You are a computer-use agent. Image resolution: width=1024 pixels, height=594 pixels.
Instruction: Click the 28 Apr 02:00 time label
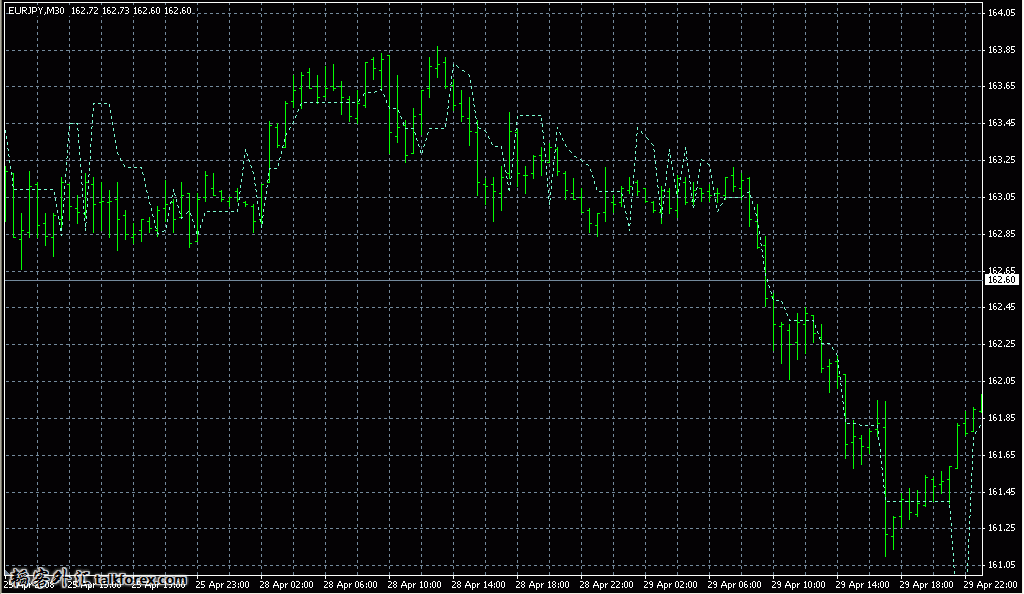pos(287,585)
